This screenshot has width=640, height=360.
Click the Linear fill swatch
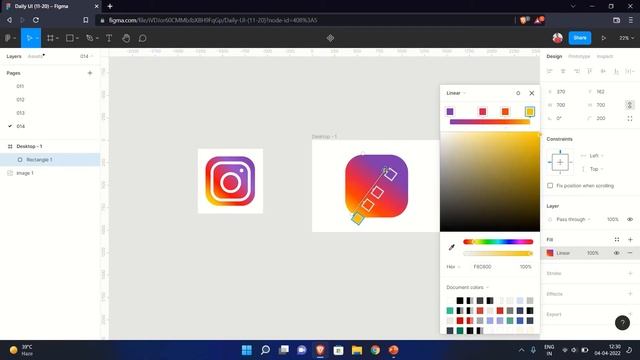550,253
